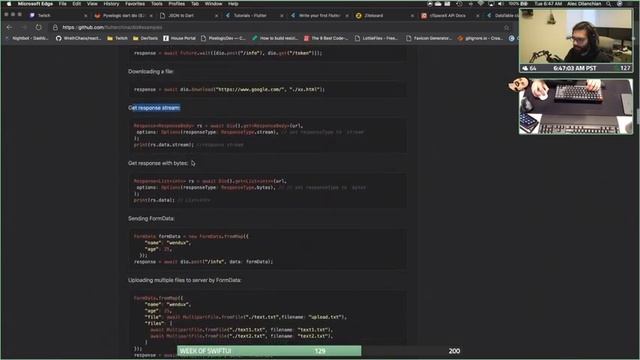
Task: Switch to the DataTable tab
Action: pyautogui.click(x=502, y=16)
